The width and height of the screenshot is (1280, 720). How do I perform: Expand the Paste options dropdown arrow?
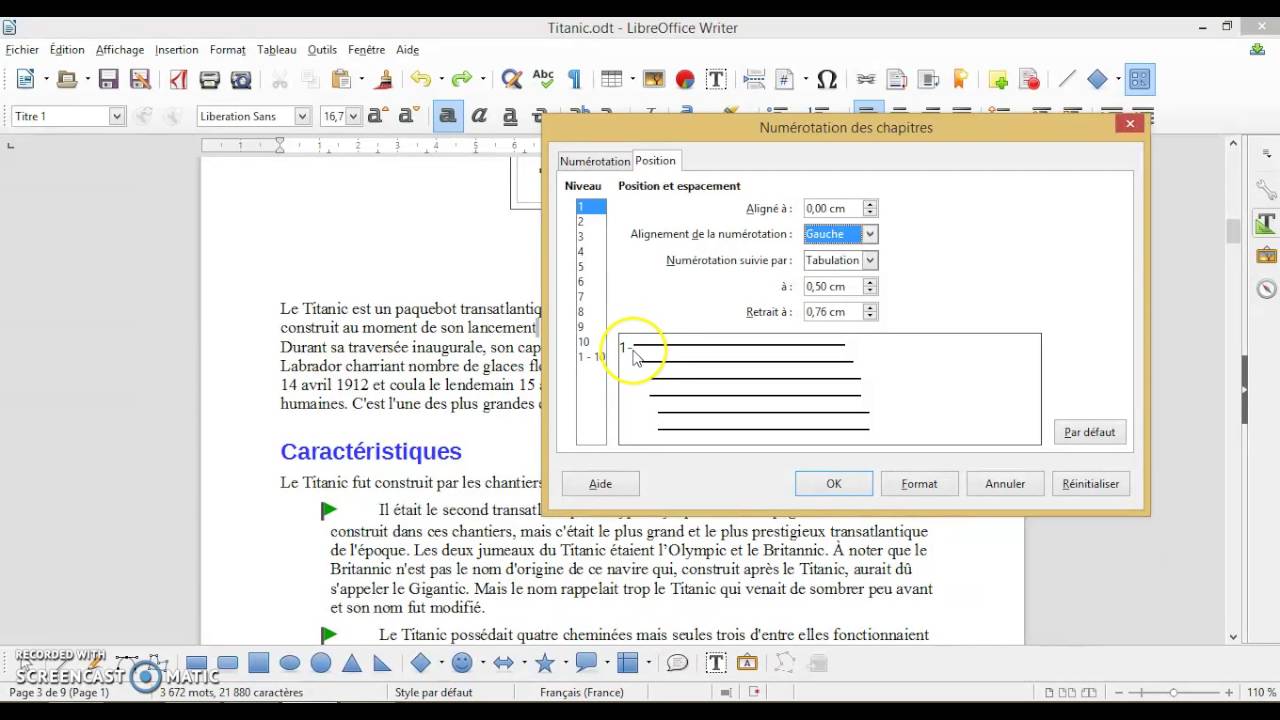362,80
